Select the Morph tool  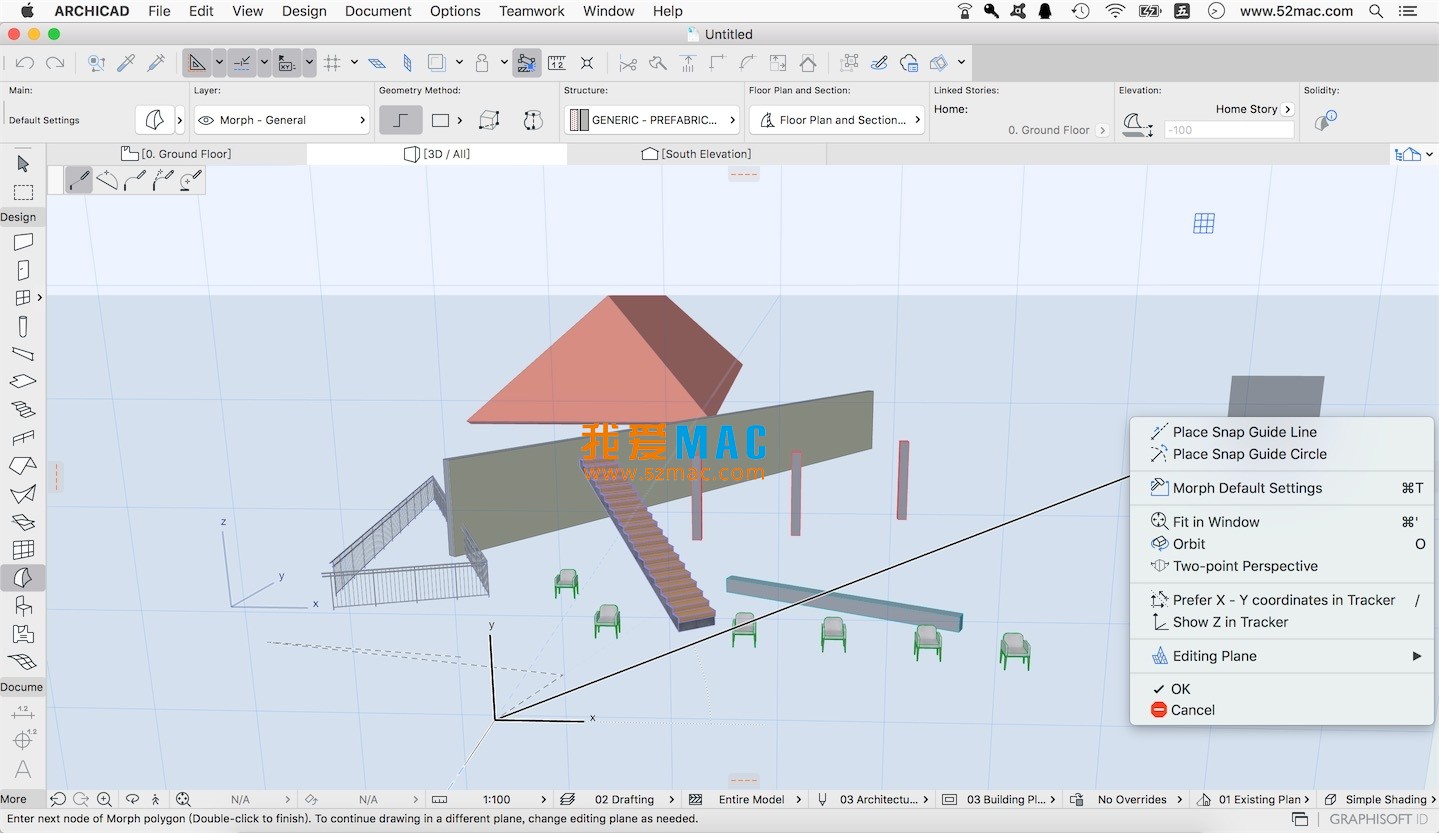coord(23,578)
